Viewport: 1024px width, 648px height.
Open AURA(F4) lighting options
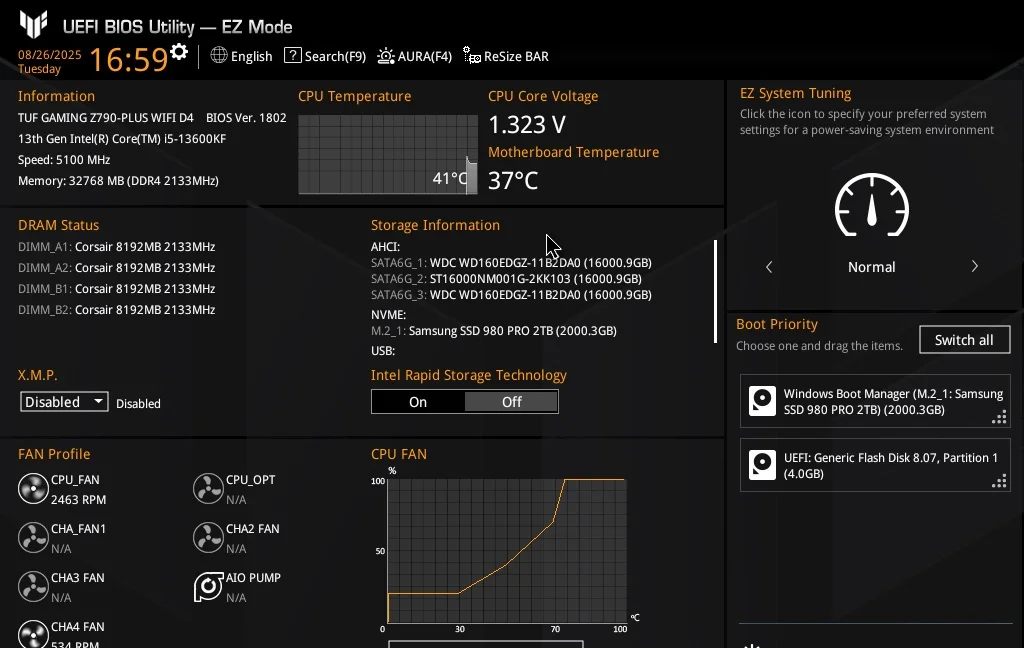coord(415,56)
